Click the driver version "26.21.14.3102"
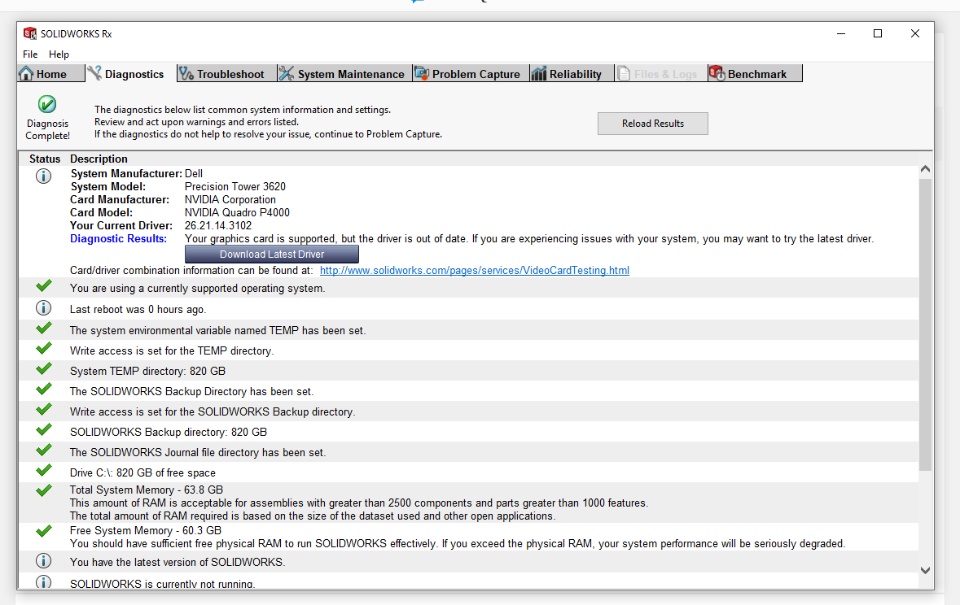The image size is (960, 605). [x=218, y=225]
